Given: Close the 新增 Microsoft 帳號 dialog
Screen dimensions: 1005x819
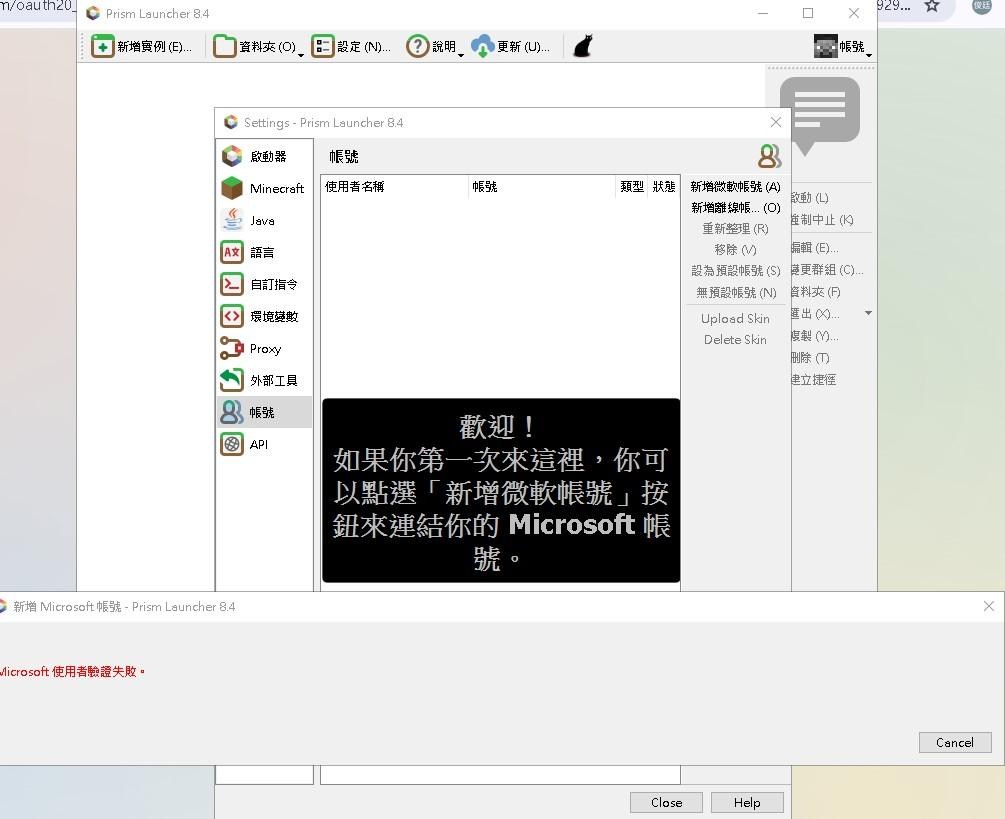Looking at the screenshot, I should (989, 606).
